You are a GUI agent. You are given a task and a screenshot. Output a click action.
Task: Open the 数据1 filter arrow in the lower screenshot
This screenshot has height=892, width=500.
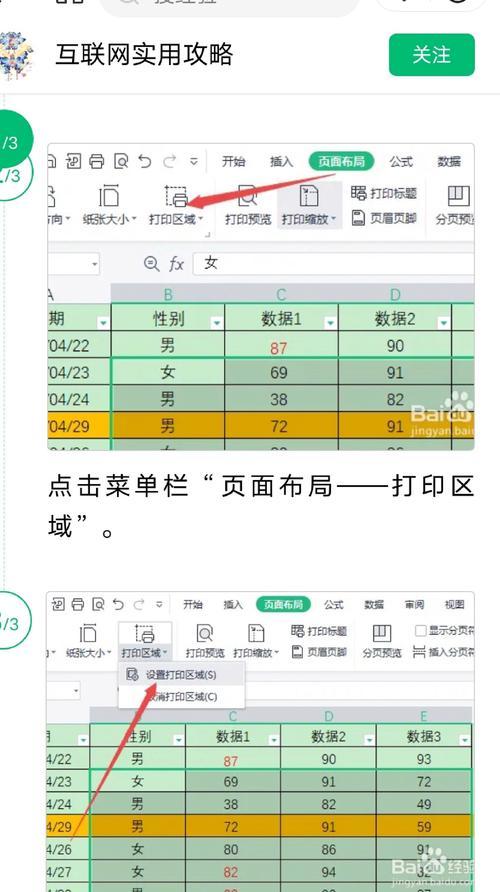coord(274,740)
